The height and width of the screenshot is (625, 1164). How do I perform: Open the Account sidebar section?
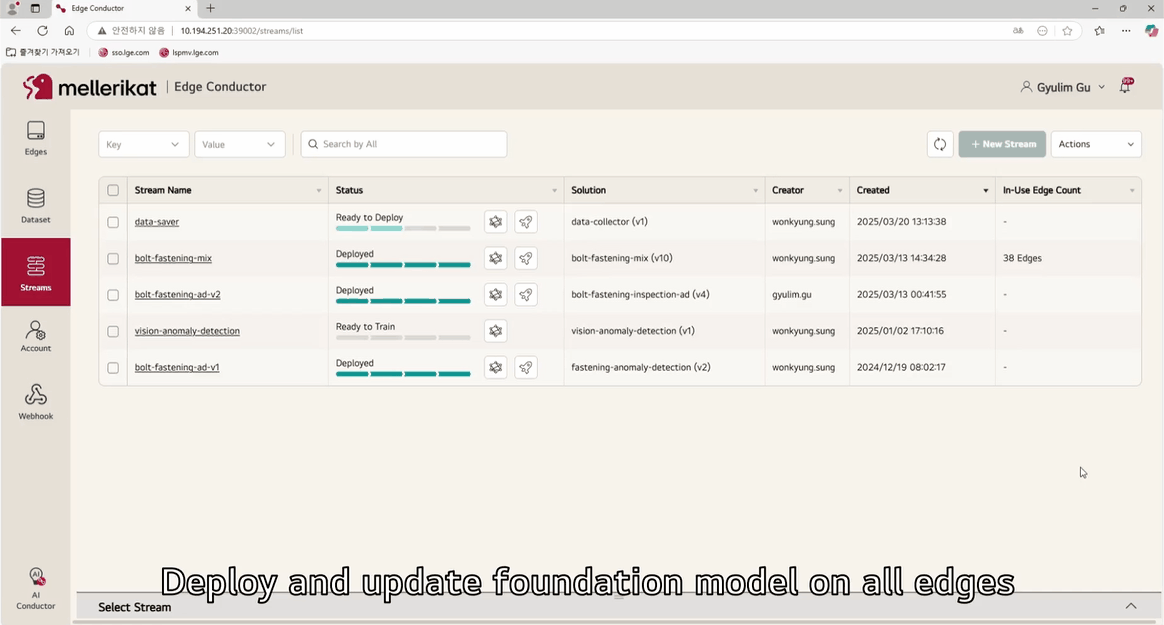(36, 336)
